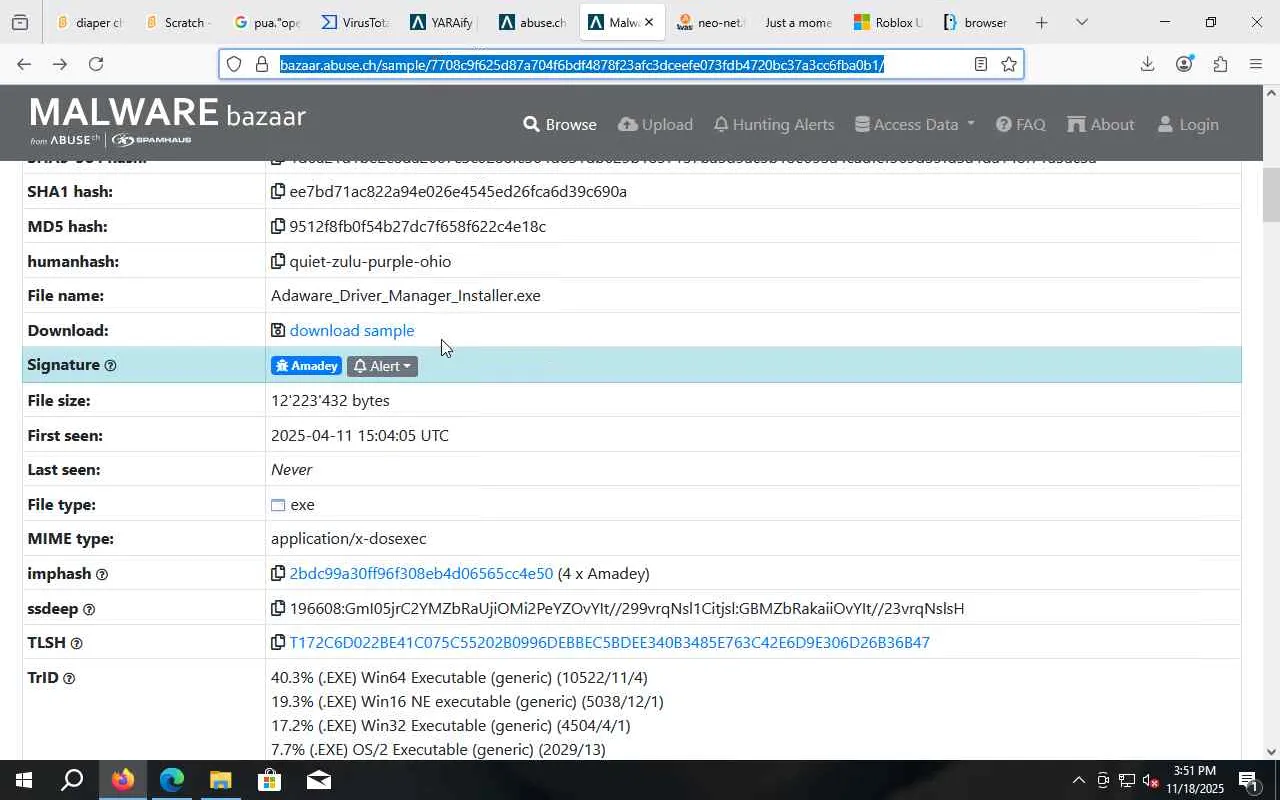Switch to the Roblox tab
This screenshot has width=1280, height=800.
(x=887, y=22)
